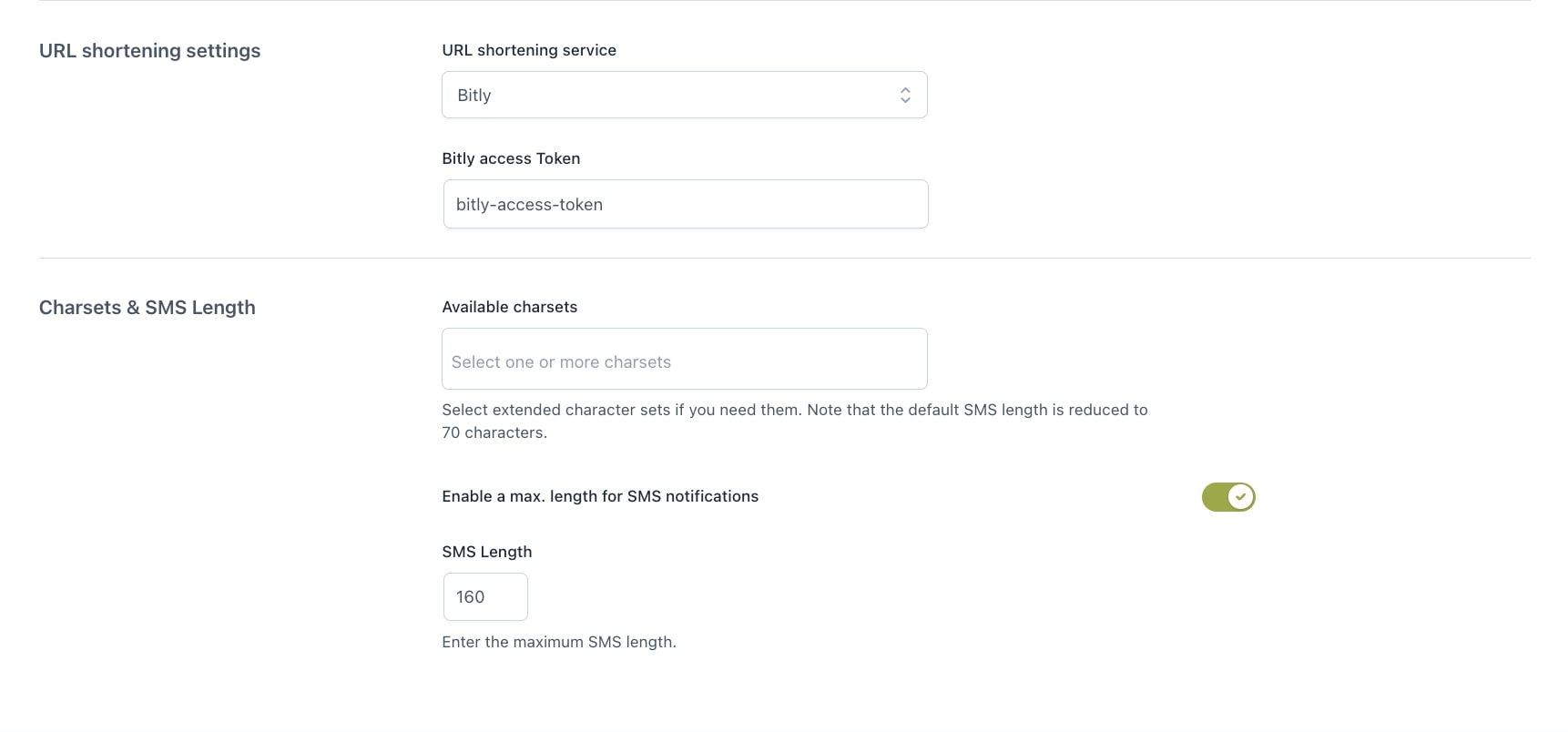Click the 'SMS Length' label
Viewport: 1568px width, 732px height.
[486, 552]
